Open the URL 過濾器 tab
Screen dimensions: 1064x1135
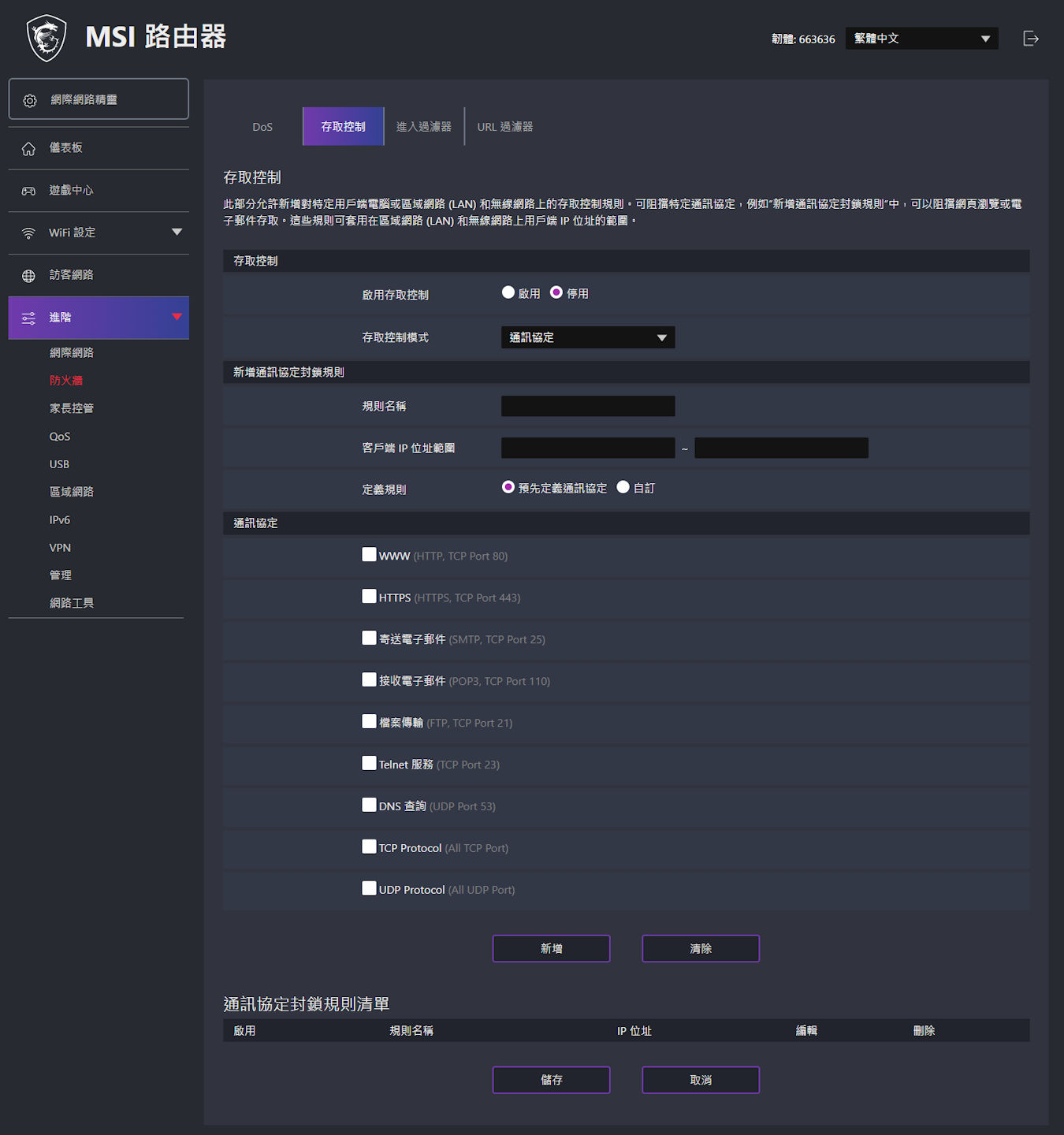pyautogui.click(x=505, y=127)
